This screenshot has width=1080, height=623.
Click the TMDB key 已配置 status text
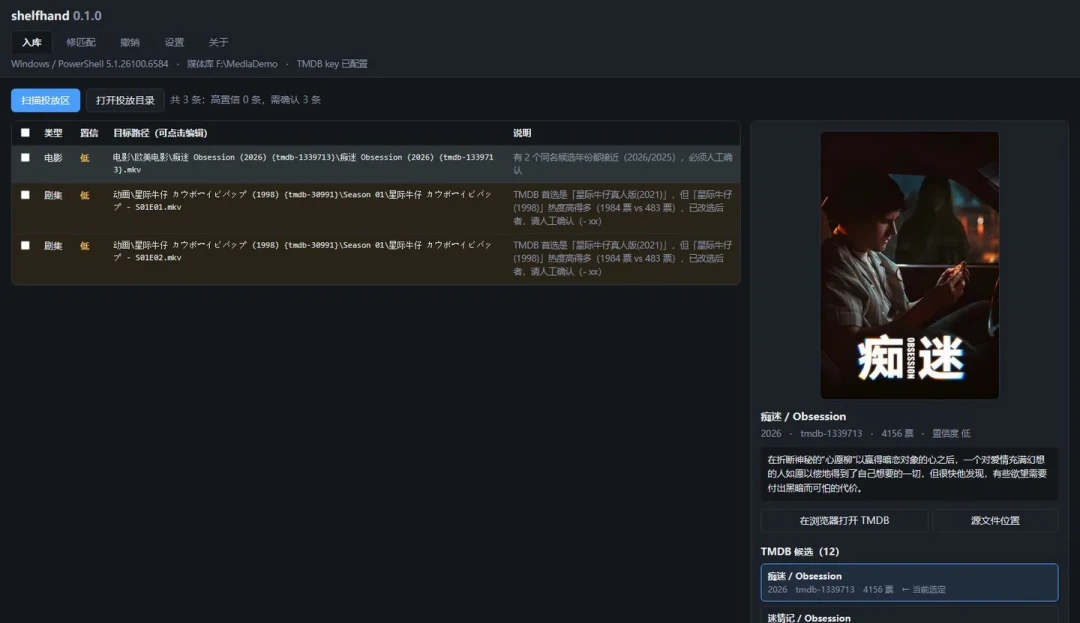(332, 64)
